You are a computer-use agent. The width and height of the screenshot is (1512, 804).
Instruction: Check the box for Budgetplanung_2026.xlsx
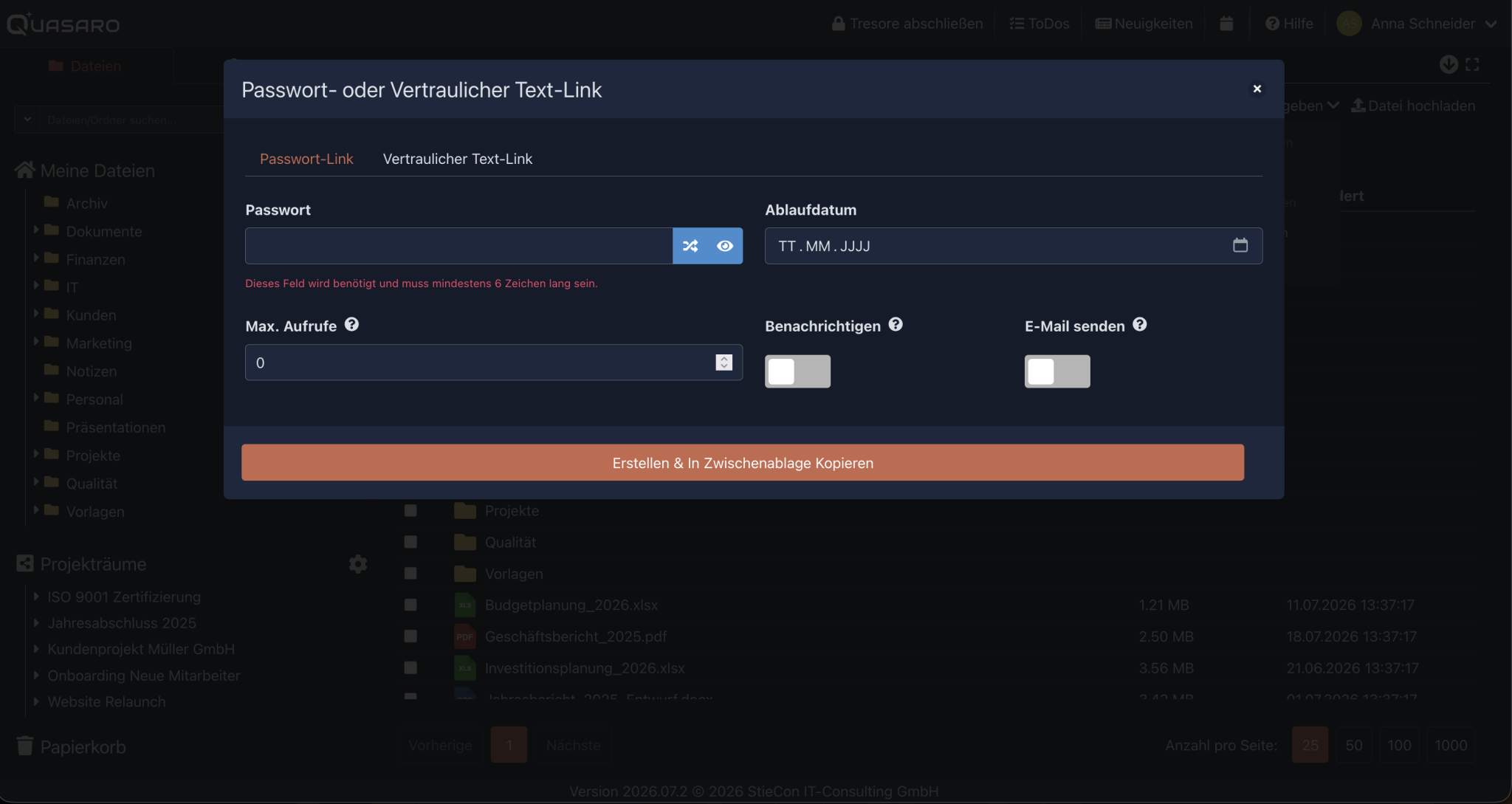(x=411, y=605)
